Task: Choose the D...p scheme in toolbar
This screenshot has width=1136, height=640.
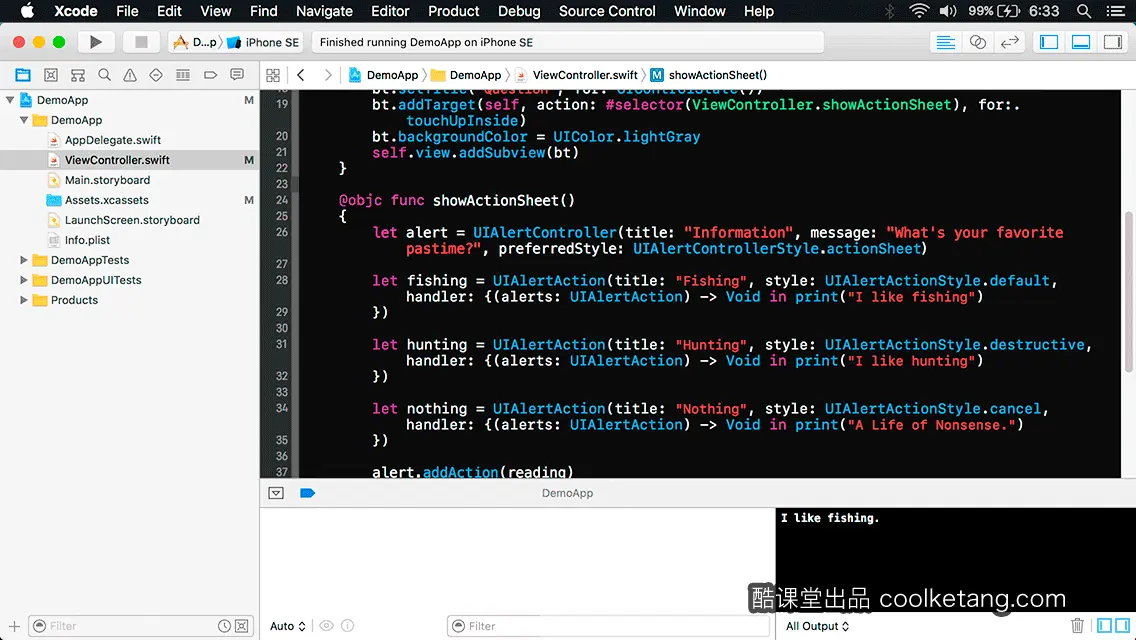Action: click(196, 42)
